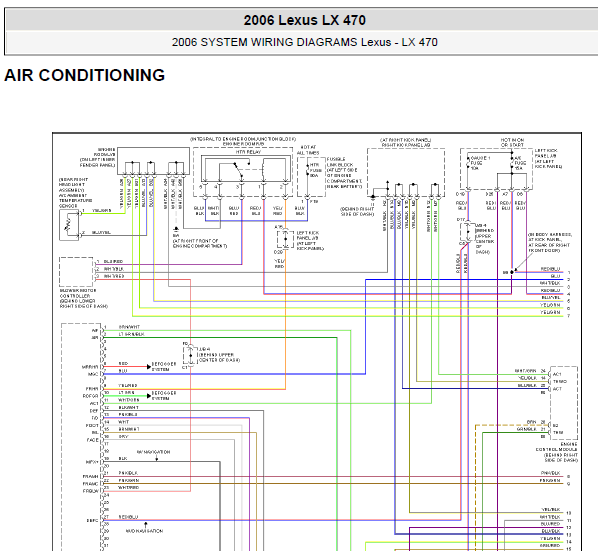The height and width of the screenshot is (551, 598).
Task: Click the 'AIR CONDITIONING' heading
Action: [x=84, y=75]
